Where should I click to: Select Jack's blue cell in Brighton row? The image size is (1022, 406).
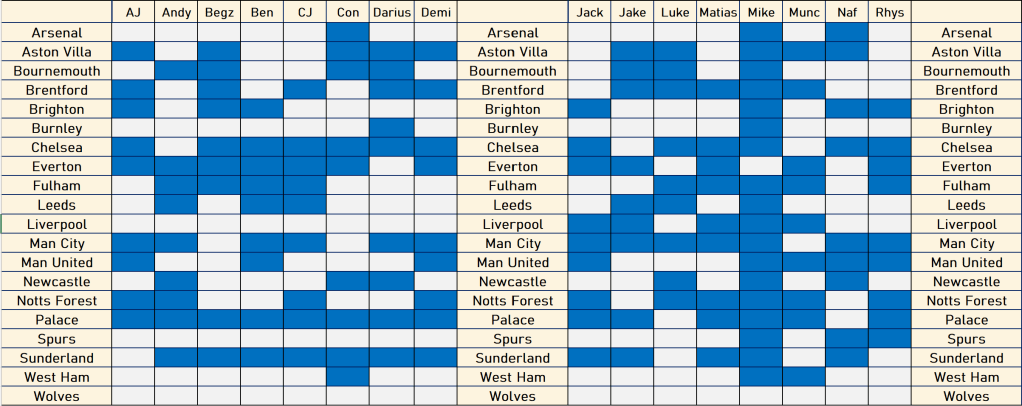pyautogui.click(x=590, y=110)
